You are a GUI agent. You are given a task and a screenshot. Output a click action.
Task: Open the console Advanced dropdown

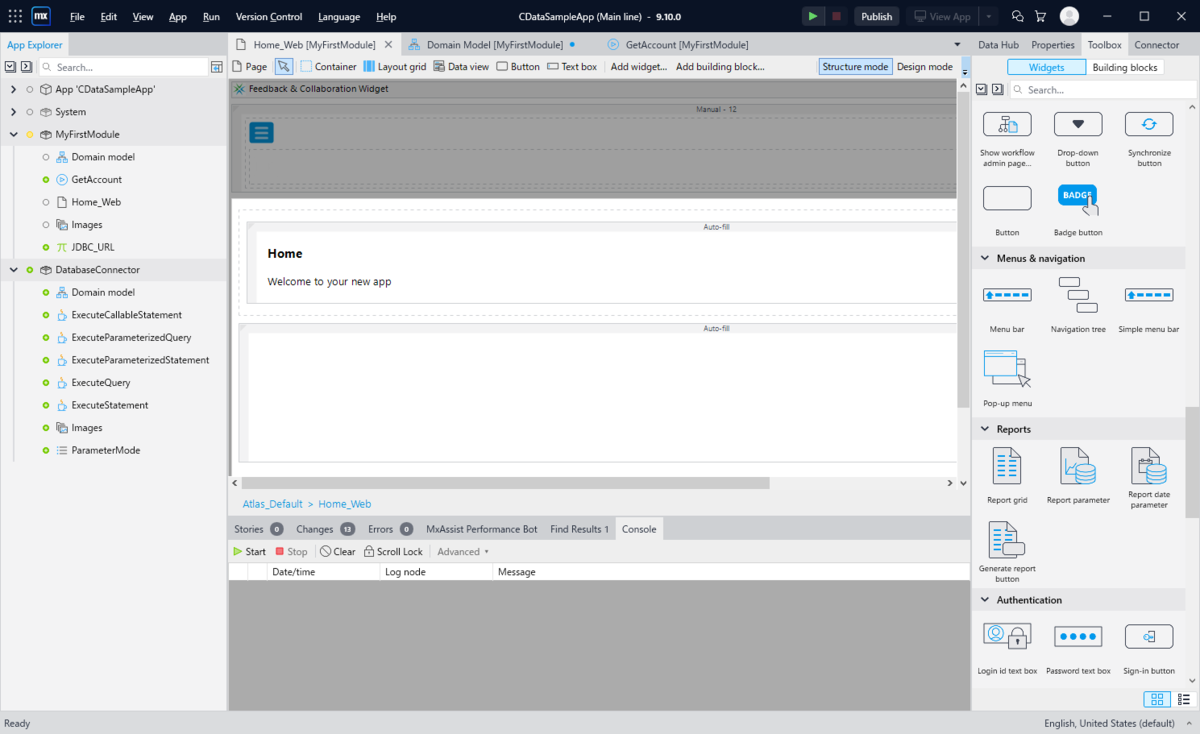pos(462,551)
